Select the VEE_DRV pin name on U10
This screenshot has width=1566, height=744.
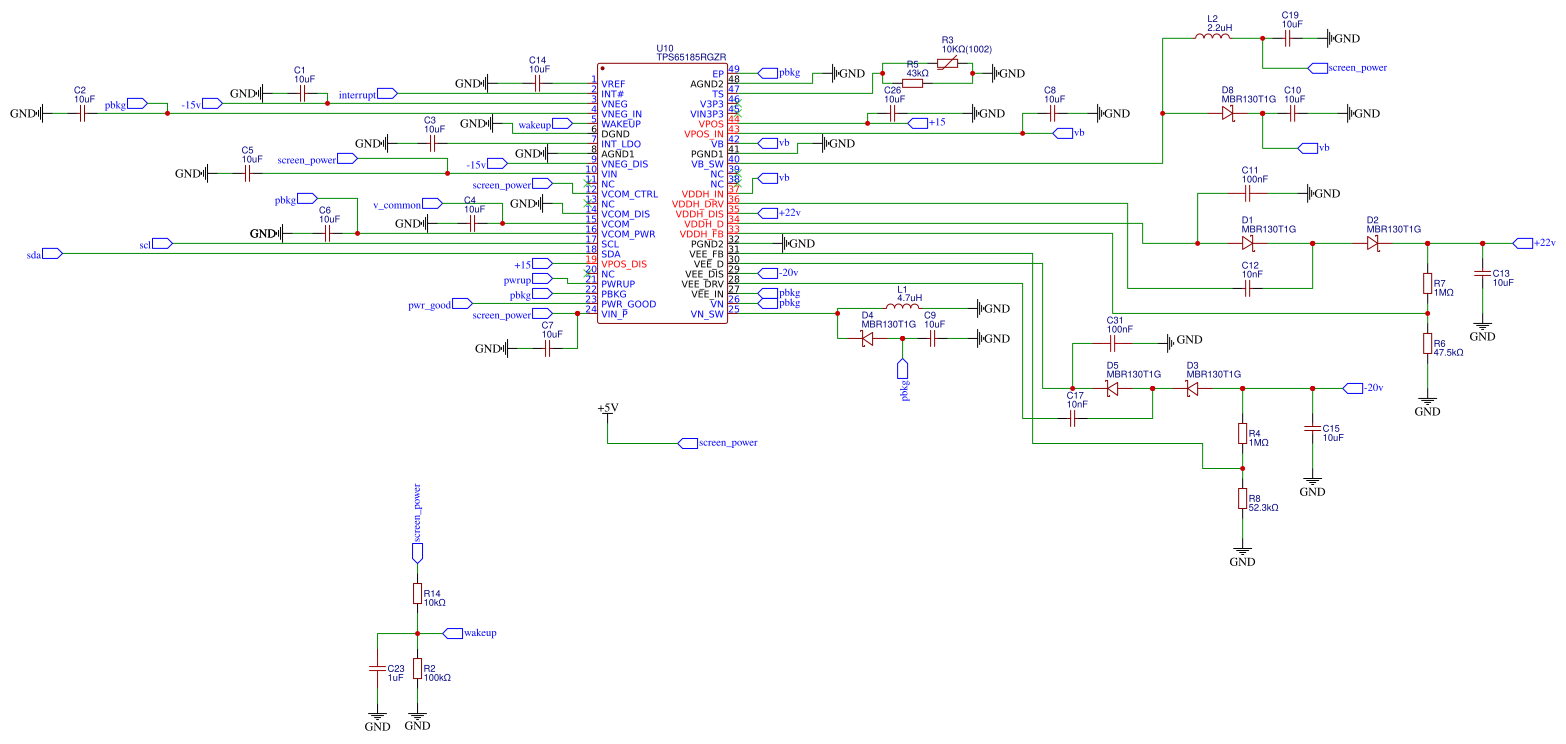(703, 283)
